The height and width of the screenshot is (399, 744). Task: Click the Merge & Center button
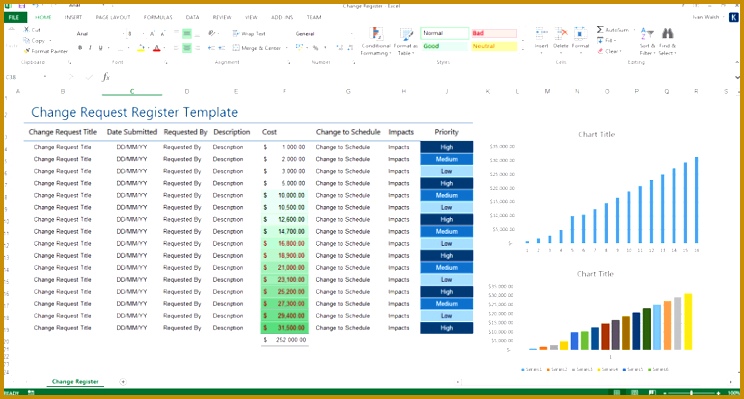[257, 48]
